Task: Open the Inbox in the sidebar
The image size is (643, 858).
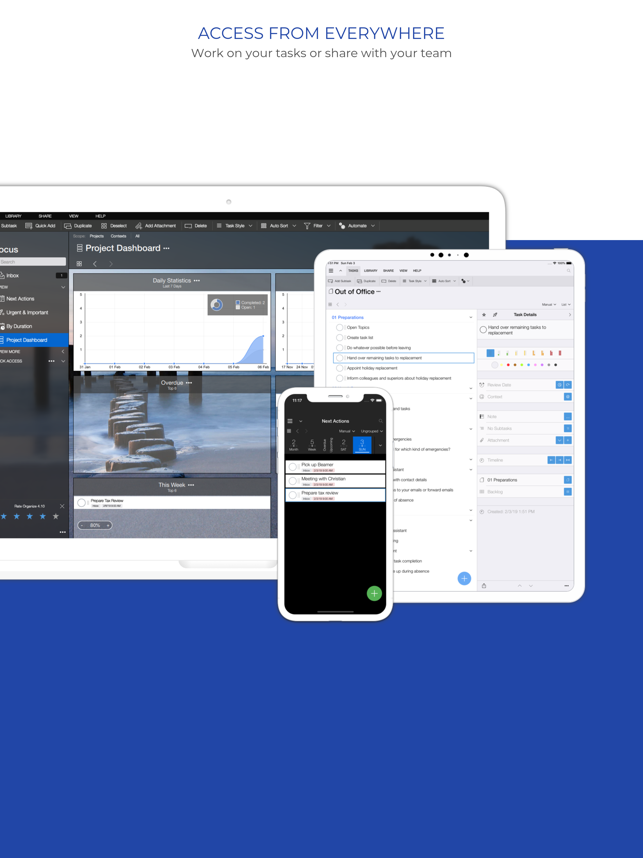Action: 13,275
